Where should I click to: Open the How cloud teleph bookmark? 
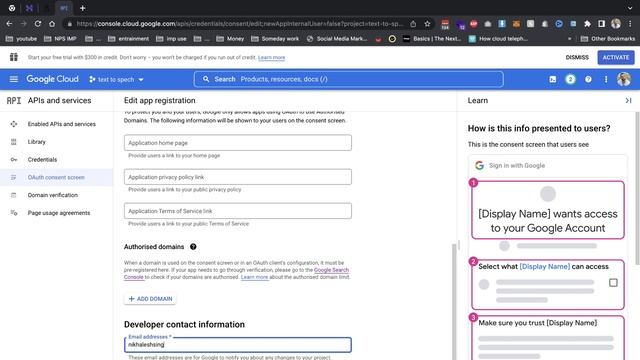click(x=498, y=39)
